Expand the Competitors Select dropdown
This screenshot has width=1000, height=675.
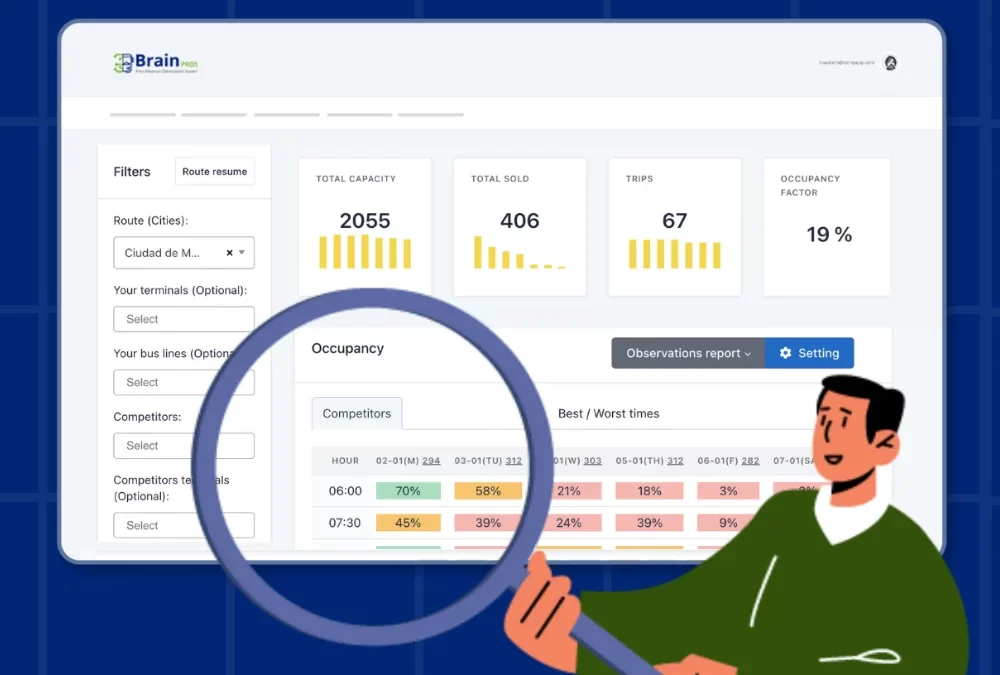point(183,445)
